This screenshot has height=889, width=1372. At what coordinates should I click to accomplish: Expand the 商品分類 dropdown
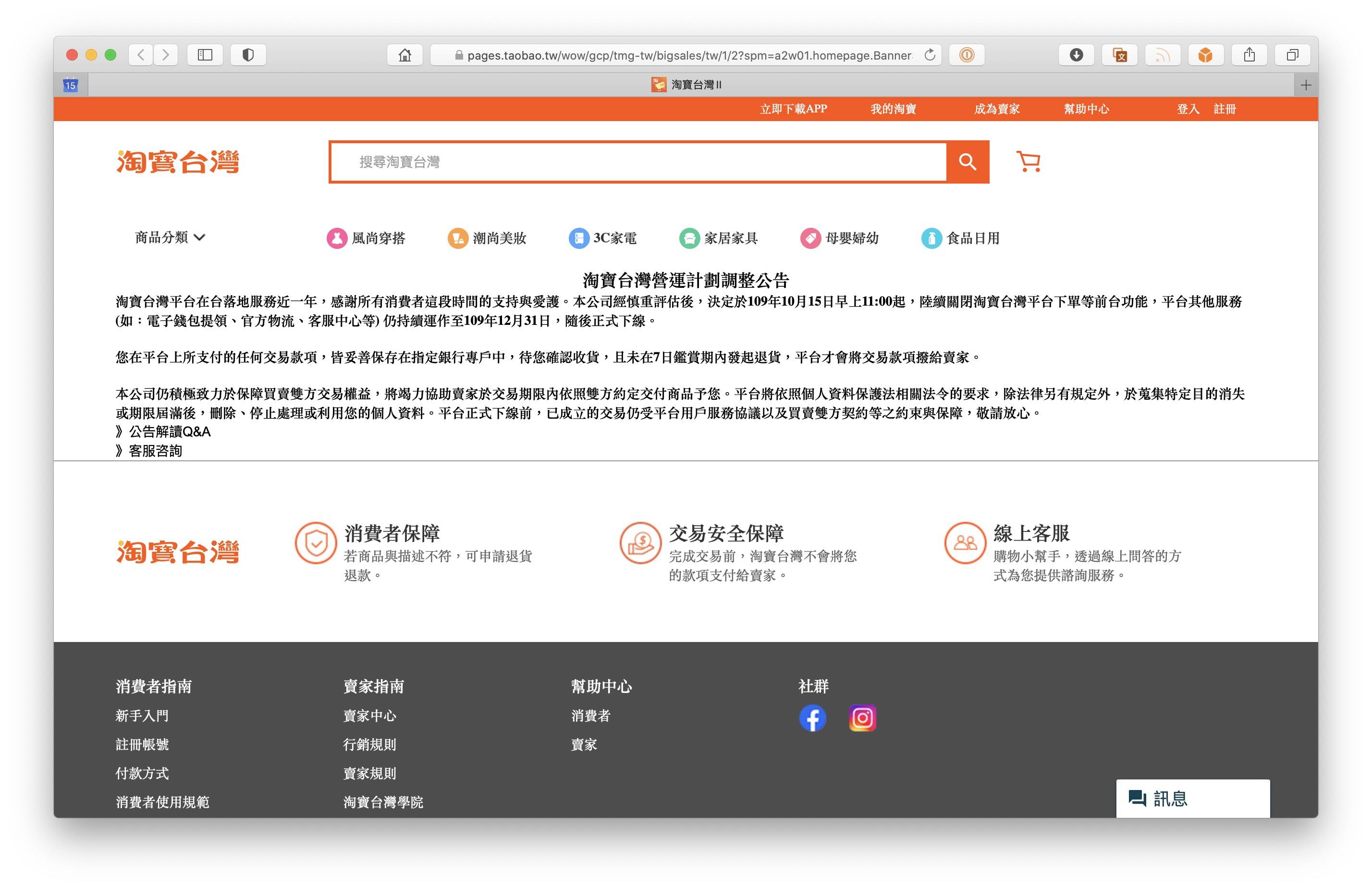pos(169,237)
